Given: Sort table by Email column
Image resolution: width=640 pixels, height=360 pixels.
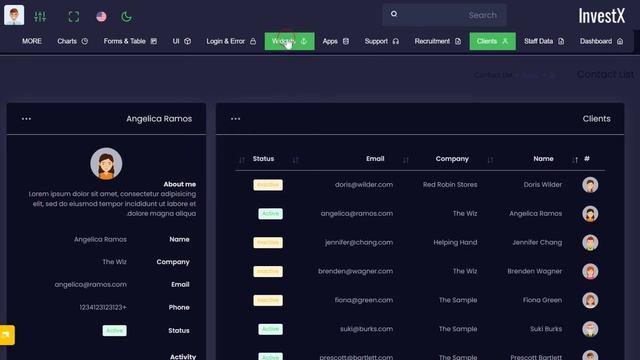Looking at the screenshot, I should pyautogui.click(x=375, y=159).
